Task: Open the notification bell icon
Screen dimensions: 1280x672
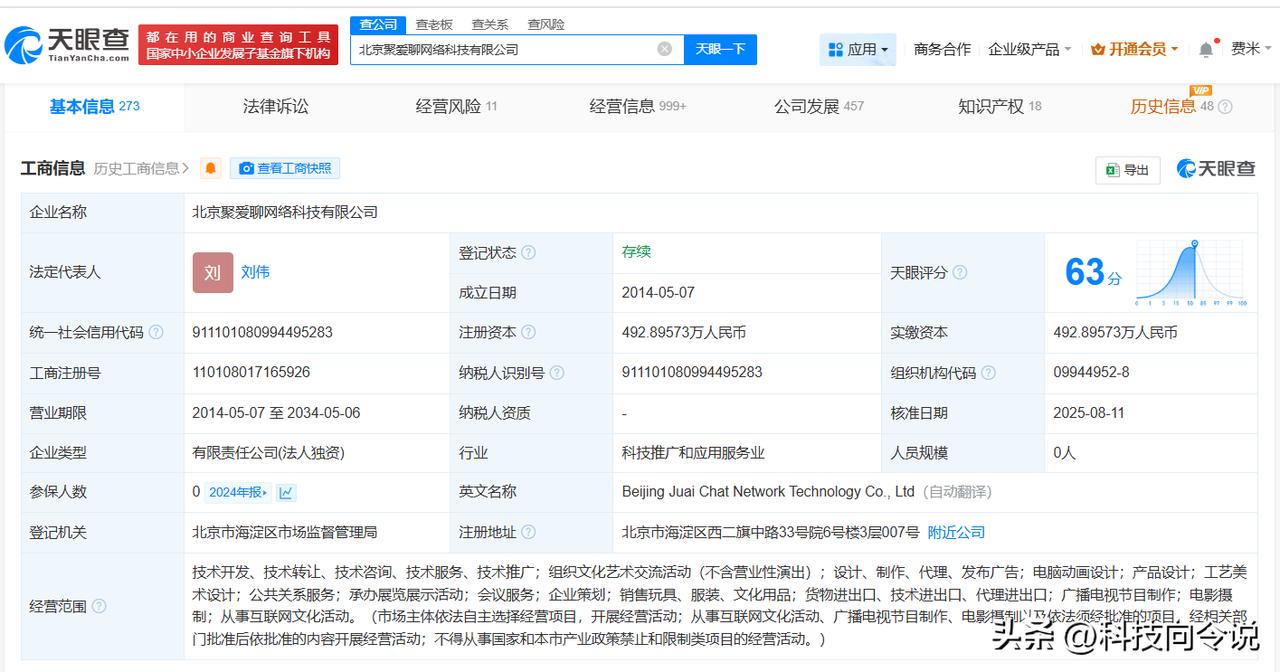Action: coord(1207,49)
